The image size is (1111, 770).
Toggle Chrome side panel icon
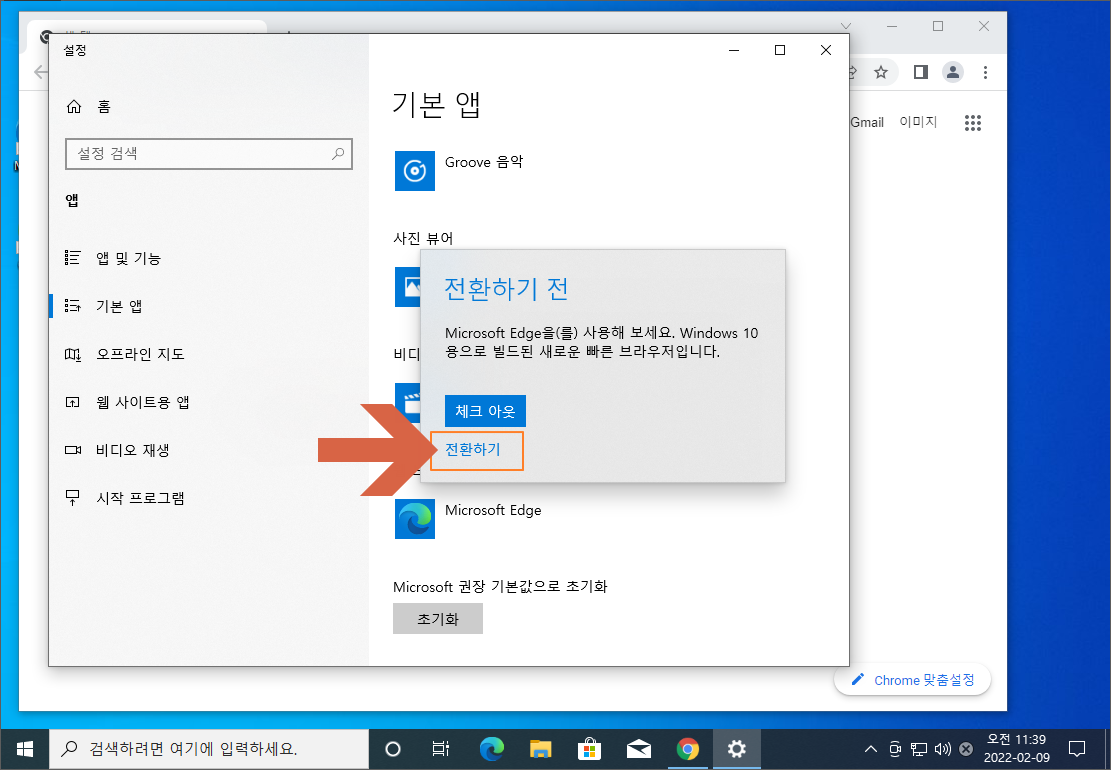[920, 72]
